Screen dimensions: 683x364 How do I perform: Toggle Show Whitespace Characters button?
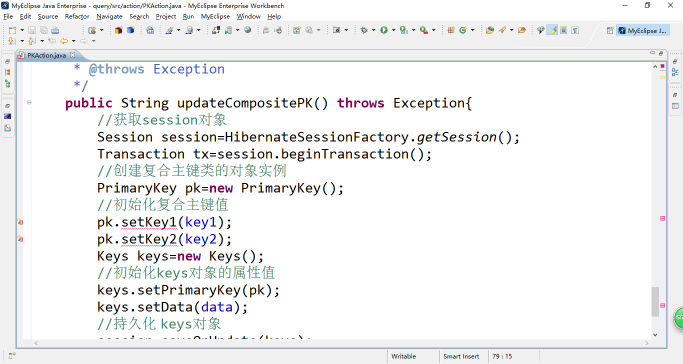tap(575, 30)
